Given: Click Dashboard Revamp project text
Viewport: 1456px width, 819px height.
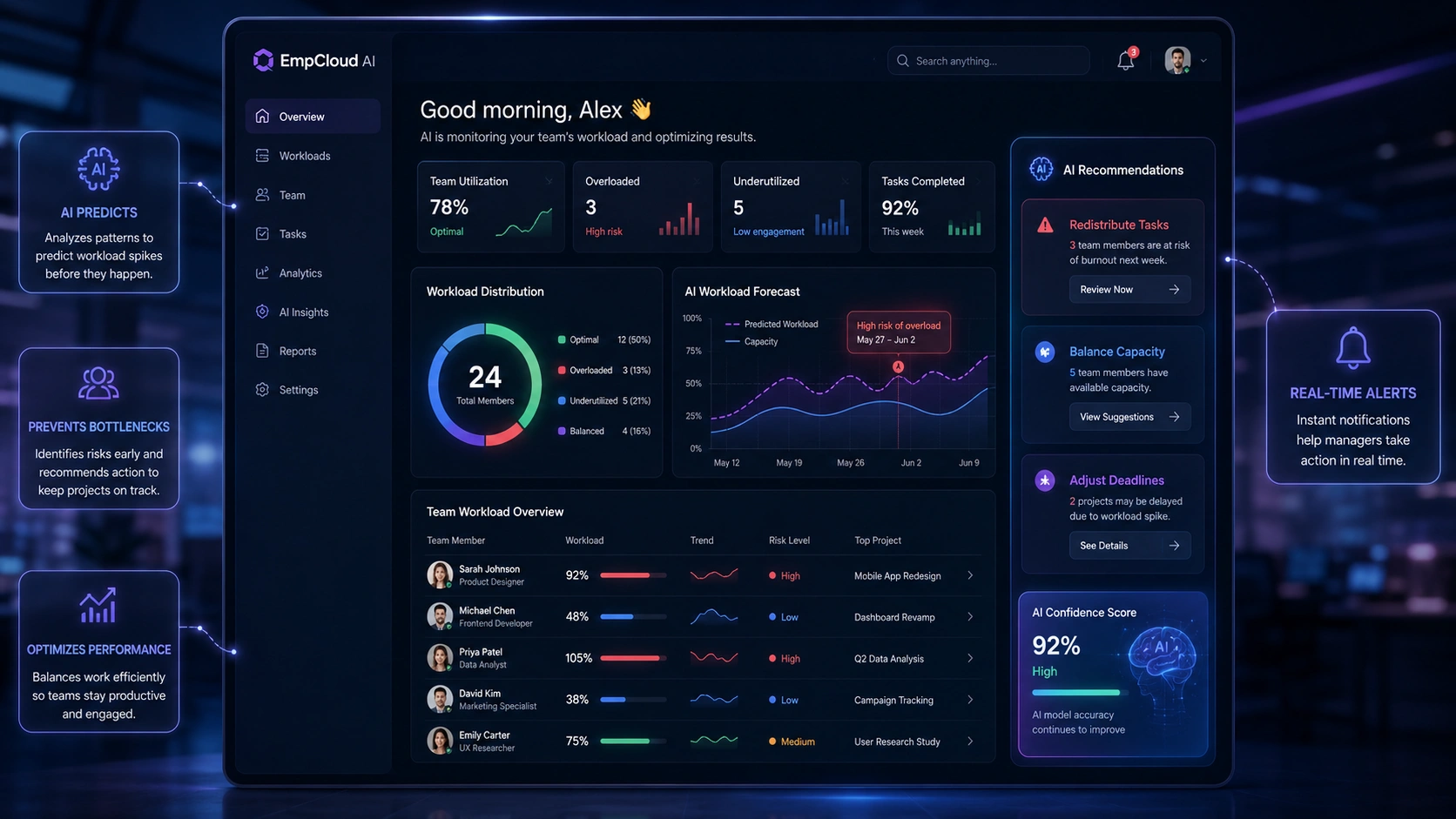Looking at the screenshot, I should click(894, 617).
